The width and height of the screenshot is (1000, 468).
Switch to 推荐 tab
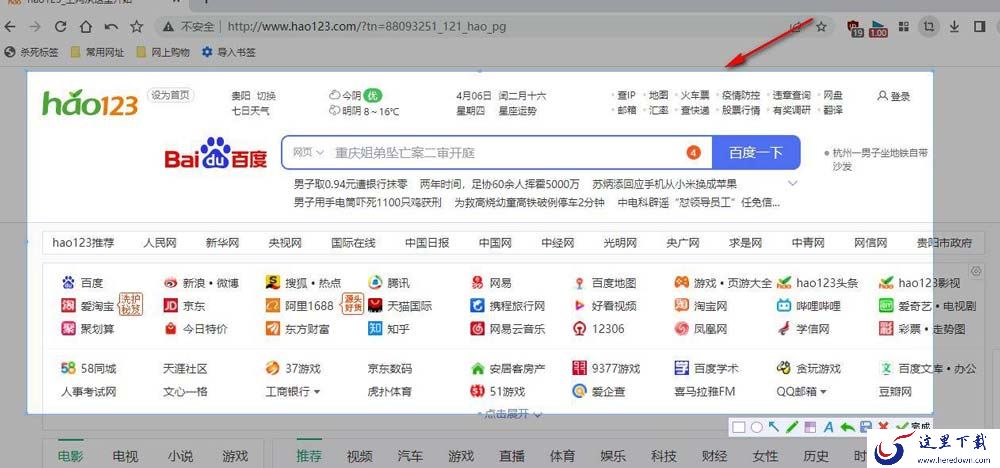pyautogui.click(x=309, y=456)
